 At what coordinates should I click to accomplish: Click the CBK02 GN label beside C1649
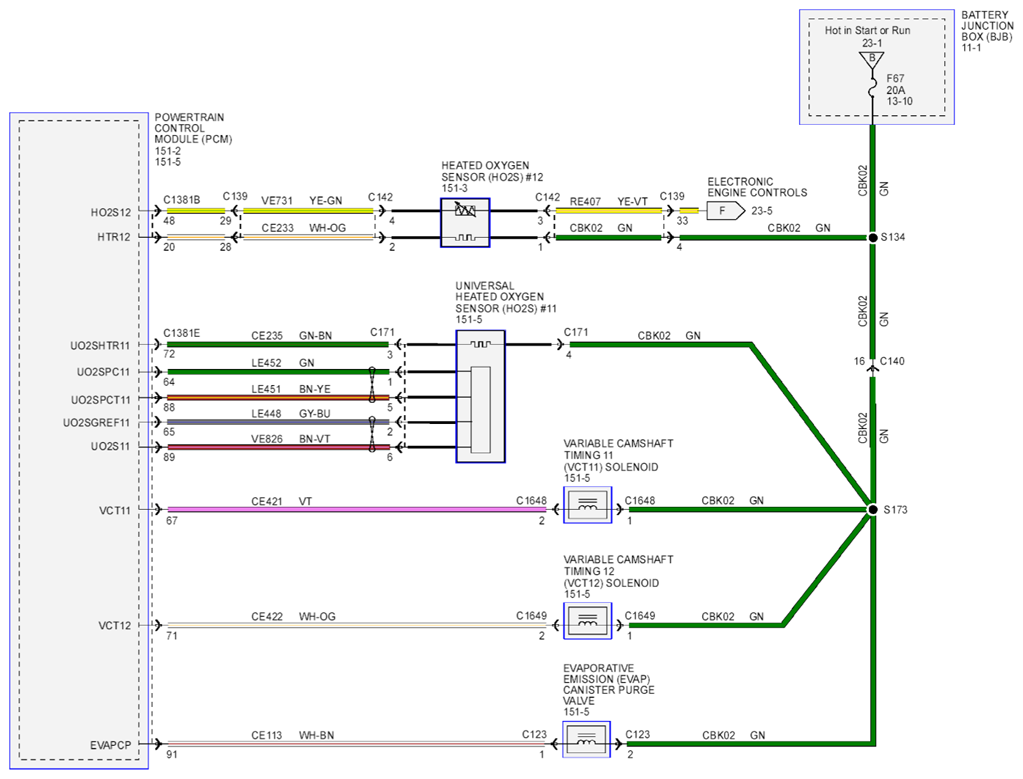pos(733,616)
